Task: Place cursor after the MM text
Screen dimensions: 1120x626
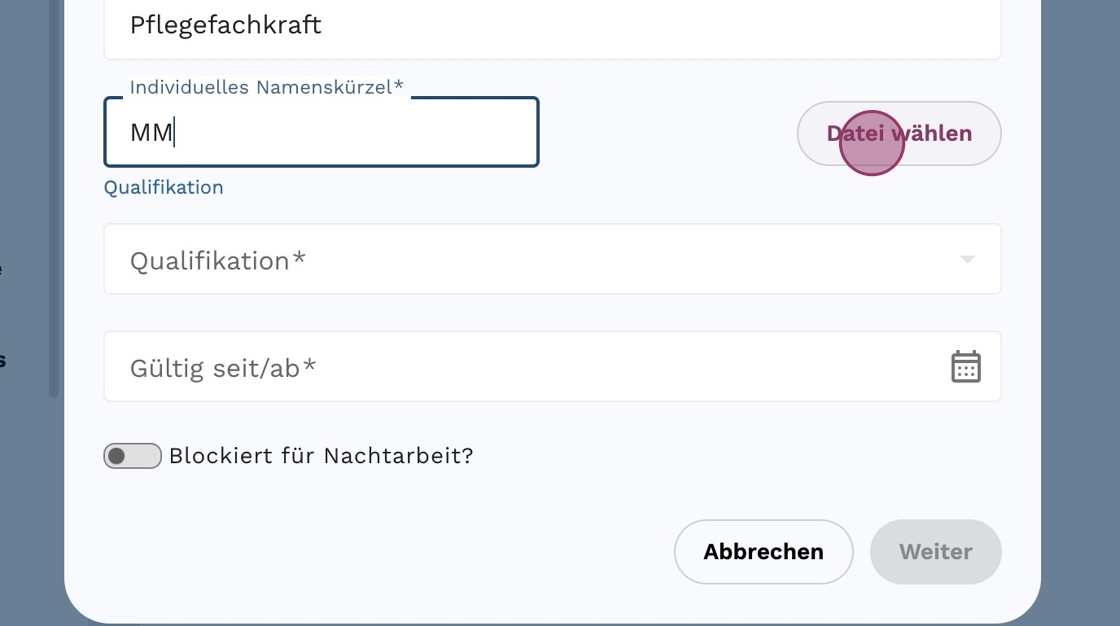Action: 175,132
